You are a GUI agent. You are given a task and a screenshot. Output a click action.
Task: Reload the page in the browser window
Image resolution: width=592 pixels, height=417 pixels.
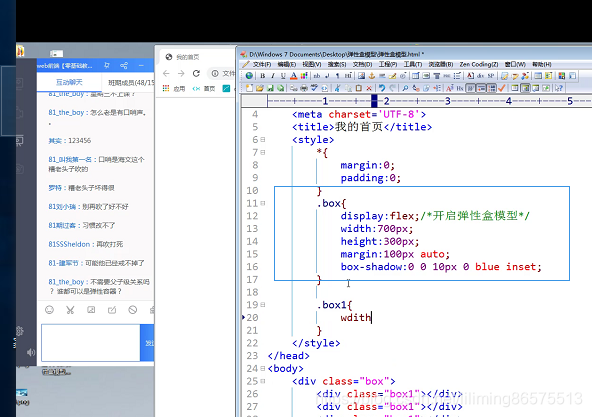click(196, 73)
